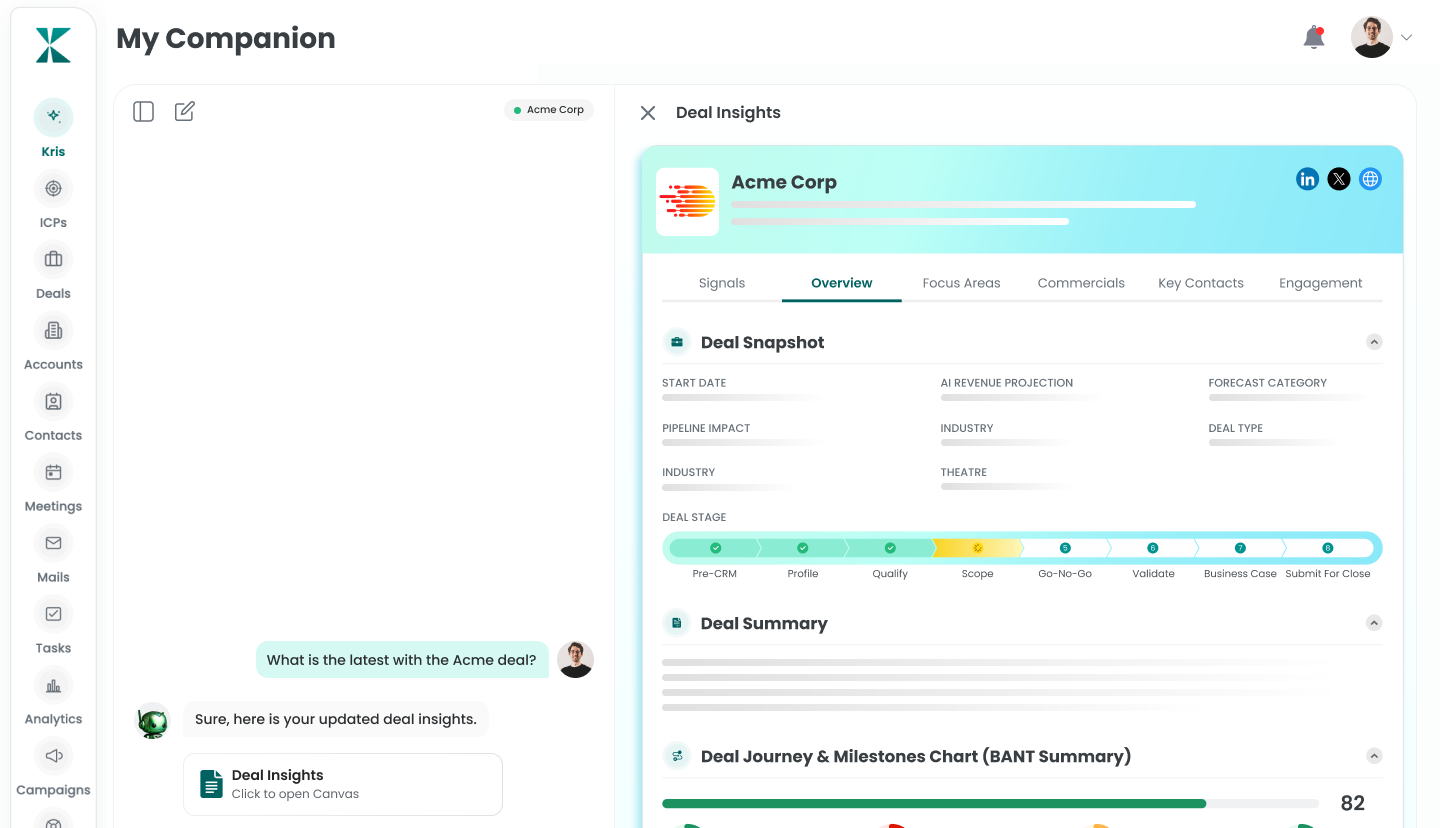
Task: Select the Profile deal stage
Action: [x=802, y=548]
